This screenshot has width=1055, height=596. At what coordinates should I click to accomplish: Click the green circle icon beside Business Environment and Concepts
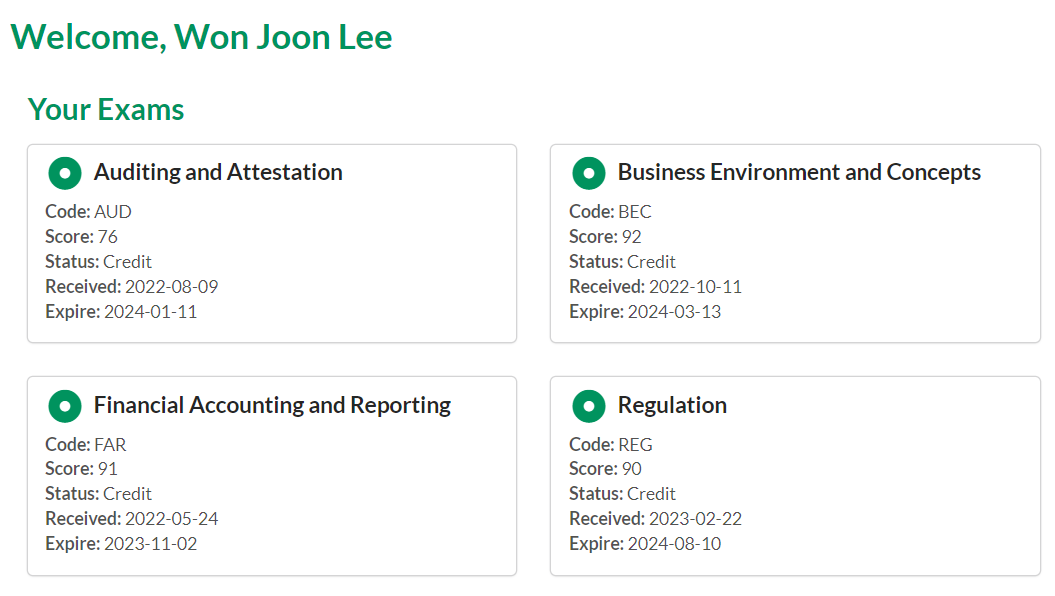click(589, 173)
